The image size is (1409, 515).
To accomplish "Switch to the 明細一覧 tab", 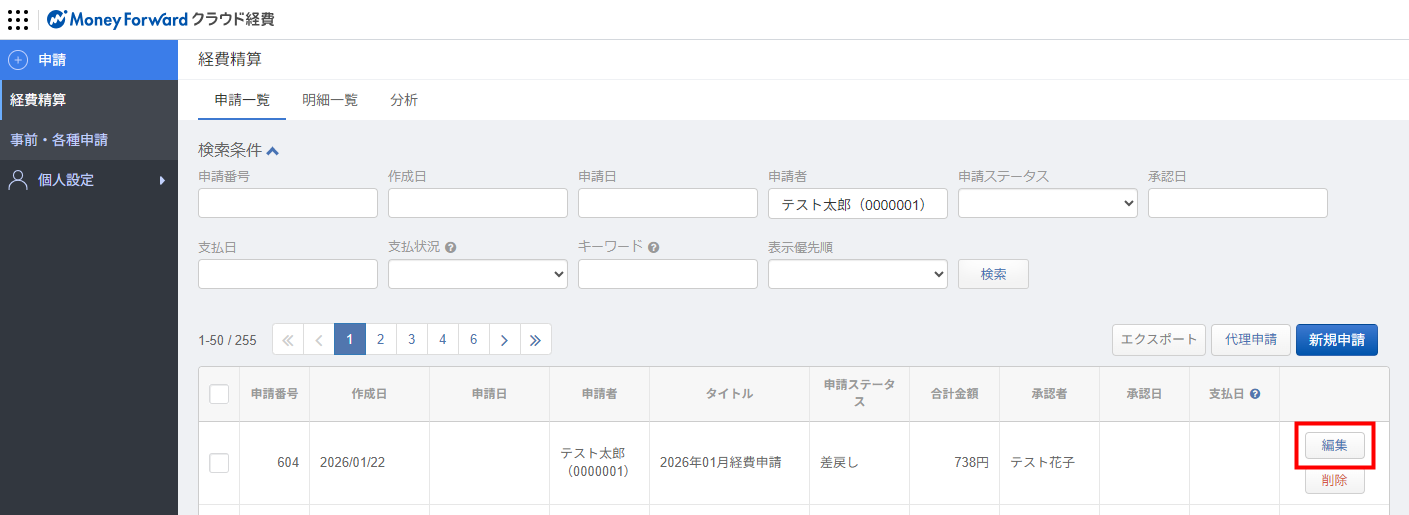I will tap(329, 100).
